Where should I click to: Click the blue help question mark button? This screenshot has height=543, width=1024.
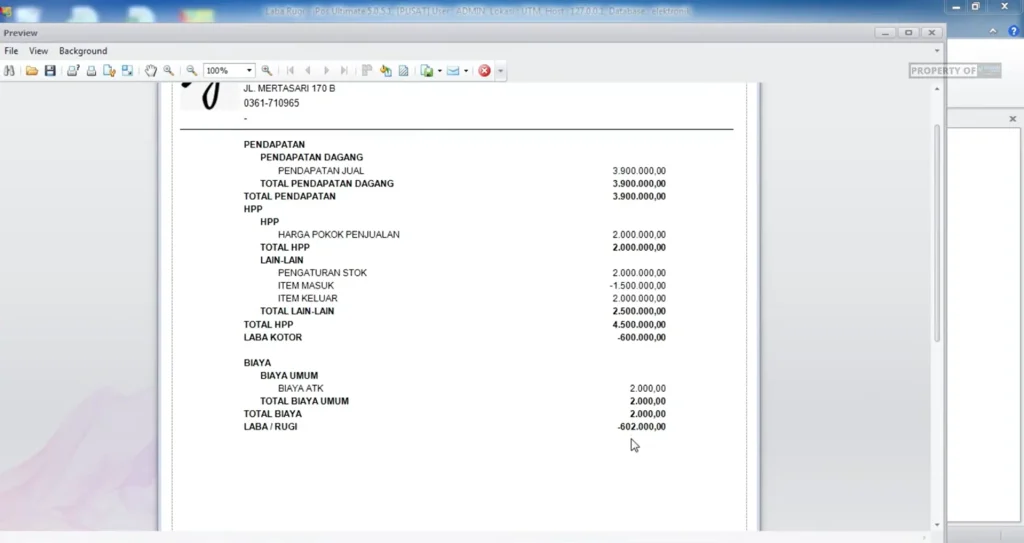tap(1014, 32)
